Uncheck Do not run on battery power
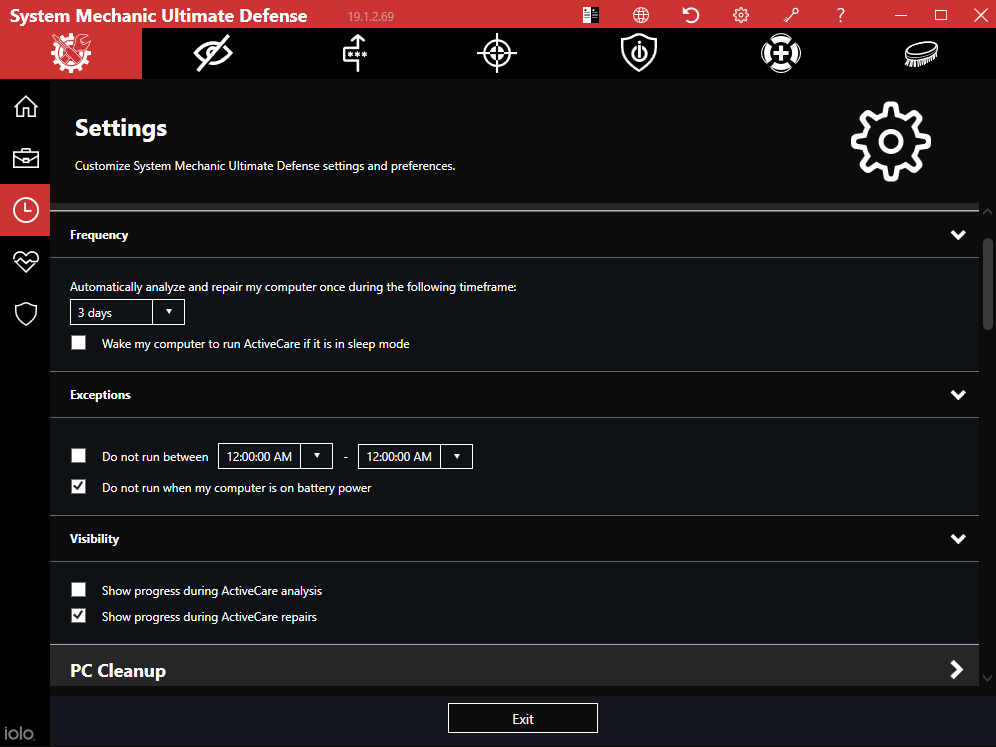This screenshot has height=747, width=996. (x=79, y=487)
